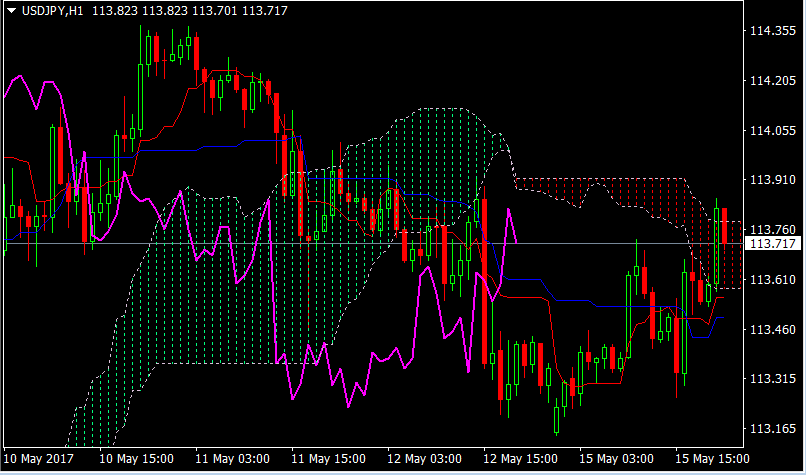Click the USDJPY,H1 symbol title text
Image resolution: width=806 pixels, height=475 pixels.
click(53, 9)
